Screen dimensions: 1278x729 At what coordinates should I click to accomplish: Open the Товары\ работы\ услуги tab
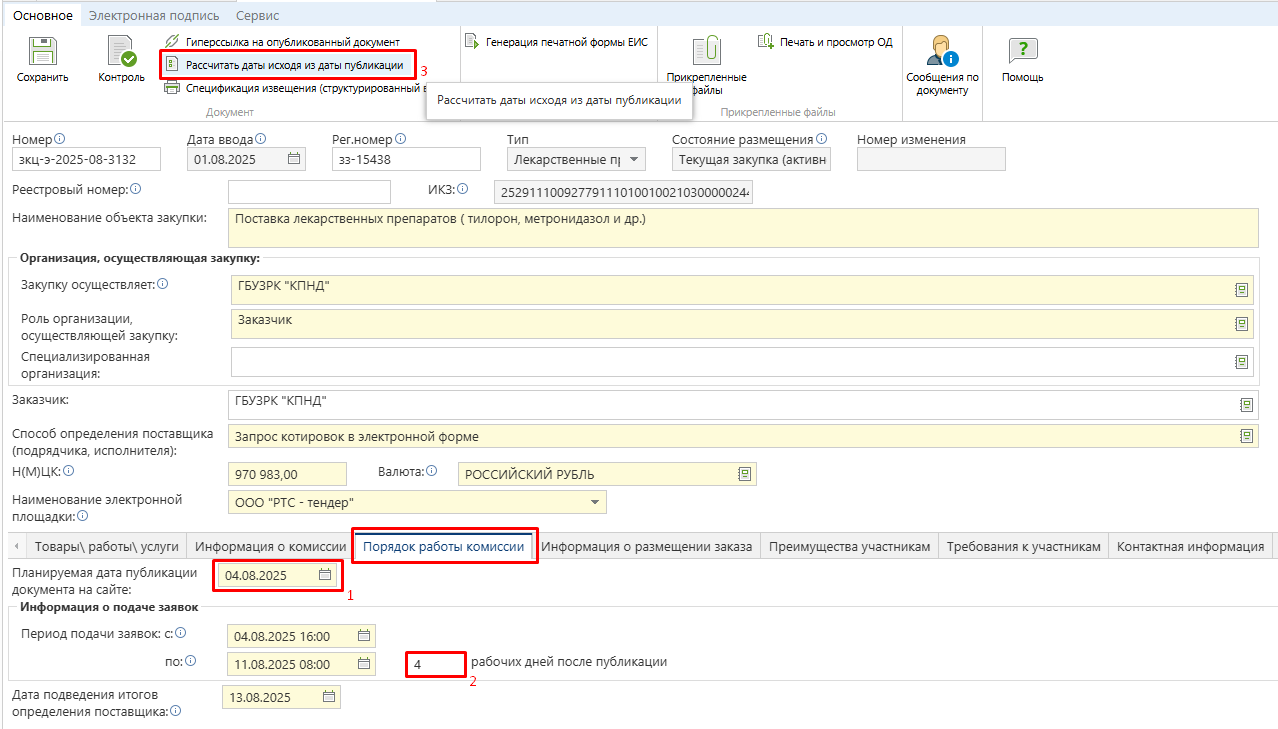[106, 546]
